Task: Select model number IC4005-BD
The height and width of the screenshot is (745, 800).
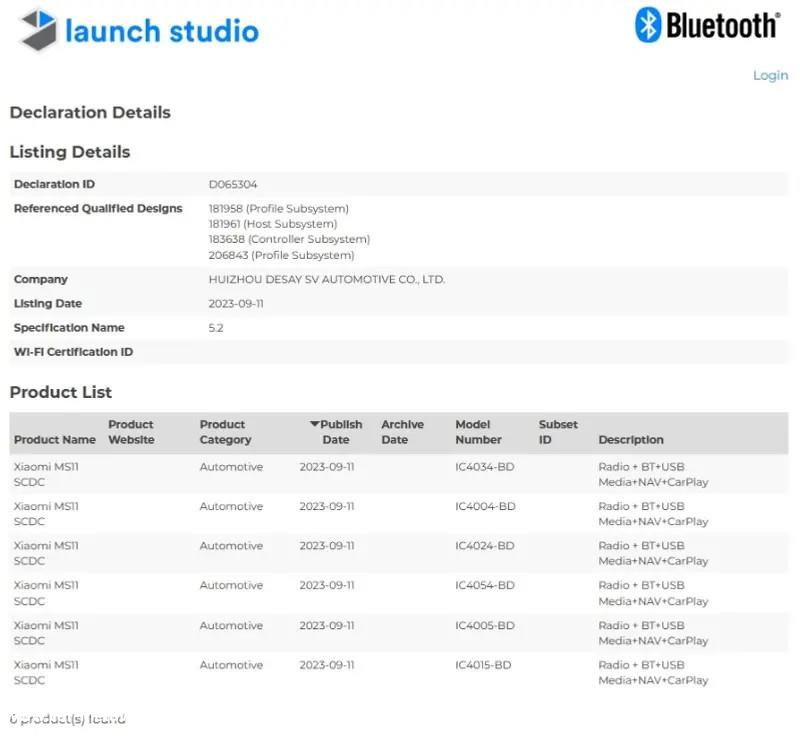Action: click(485, 626)
